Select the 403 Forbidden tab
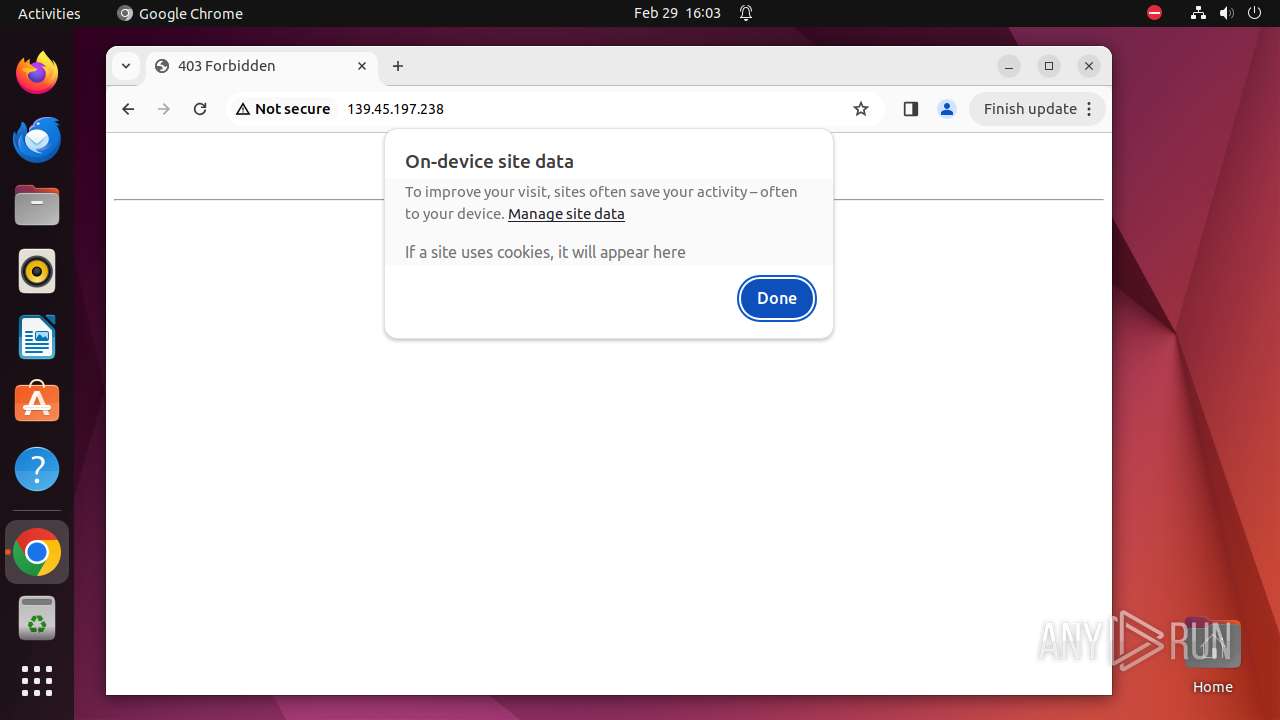Image resolution: width=1280 pixels, height=720 pixels. (263, 66)
